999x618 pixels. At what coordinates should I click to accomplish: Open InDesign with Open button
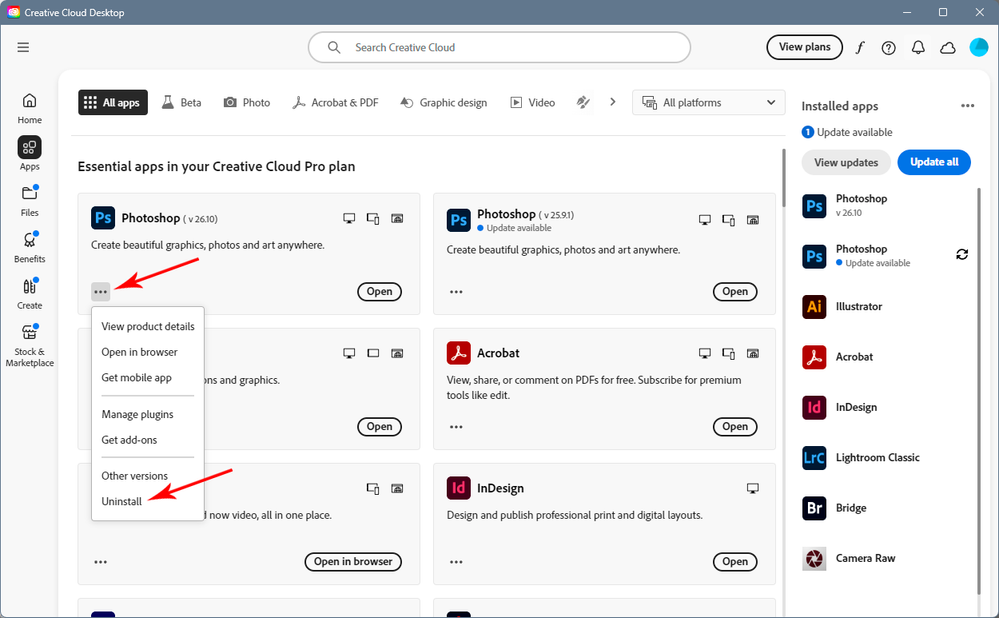tap(735, 561)
